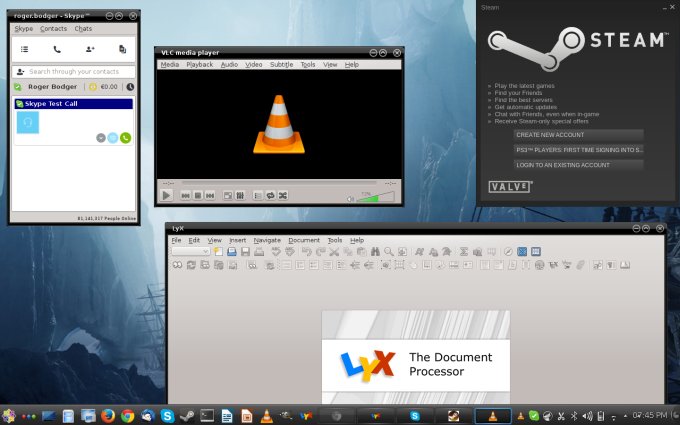Stop playback in VLC

(198, 196)
